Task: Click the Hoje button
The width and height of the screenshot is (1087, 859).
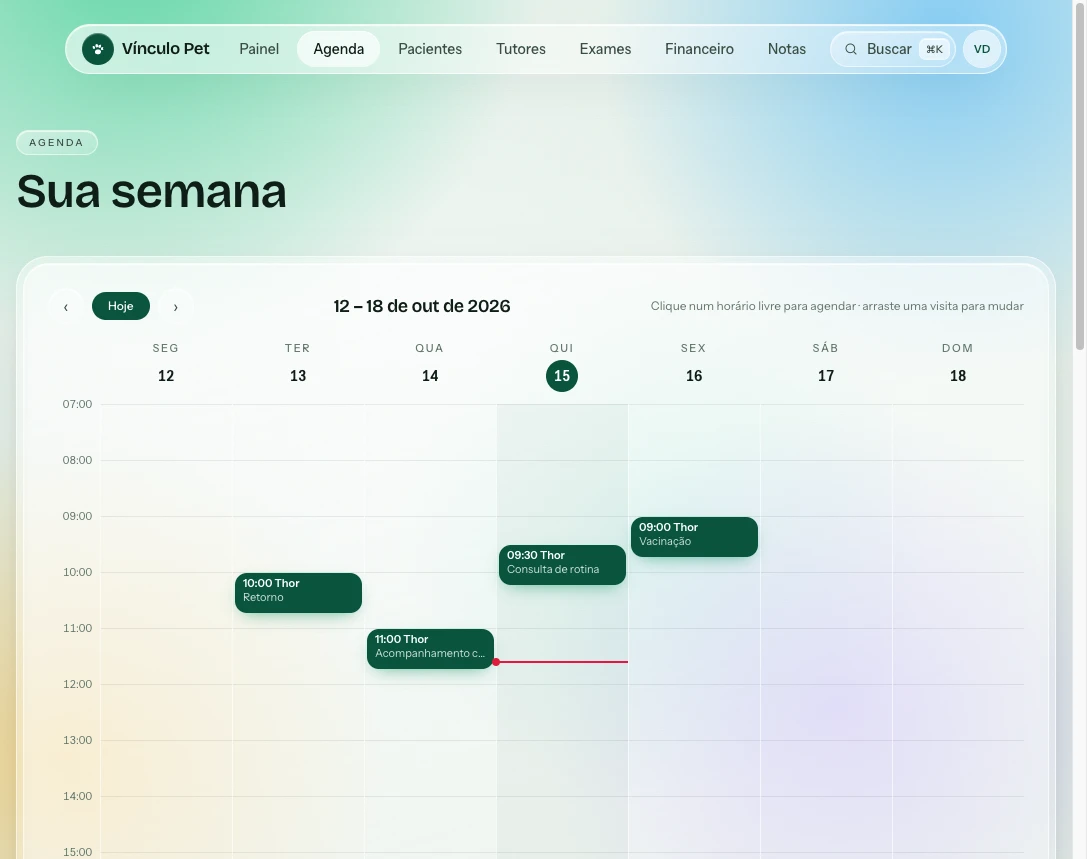Action: (x=121, y=306)
